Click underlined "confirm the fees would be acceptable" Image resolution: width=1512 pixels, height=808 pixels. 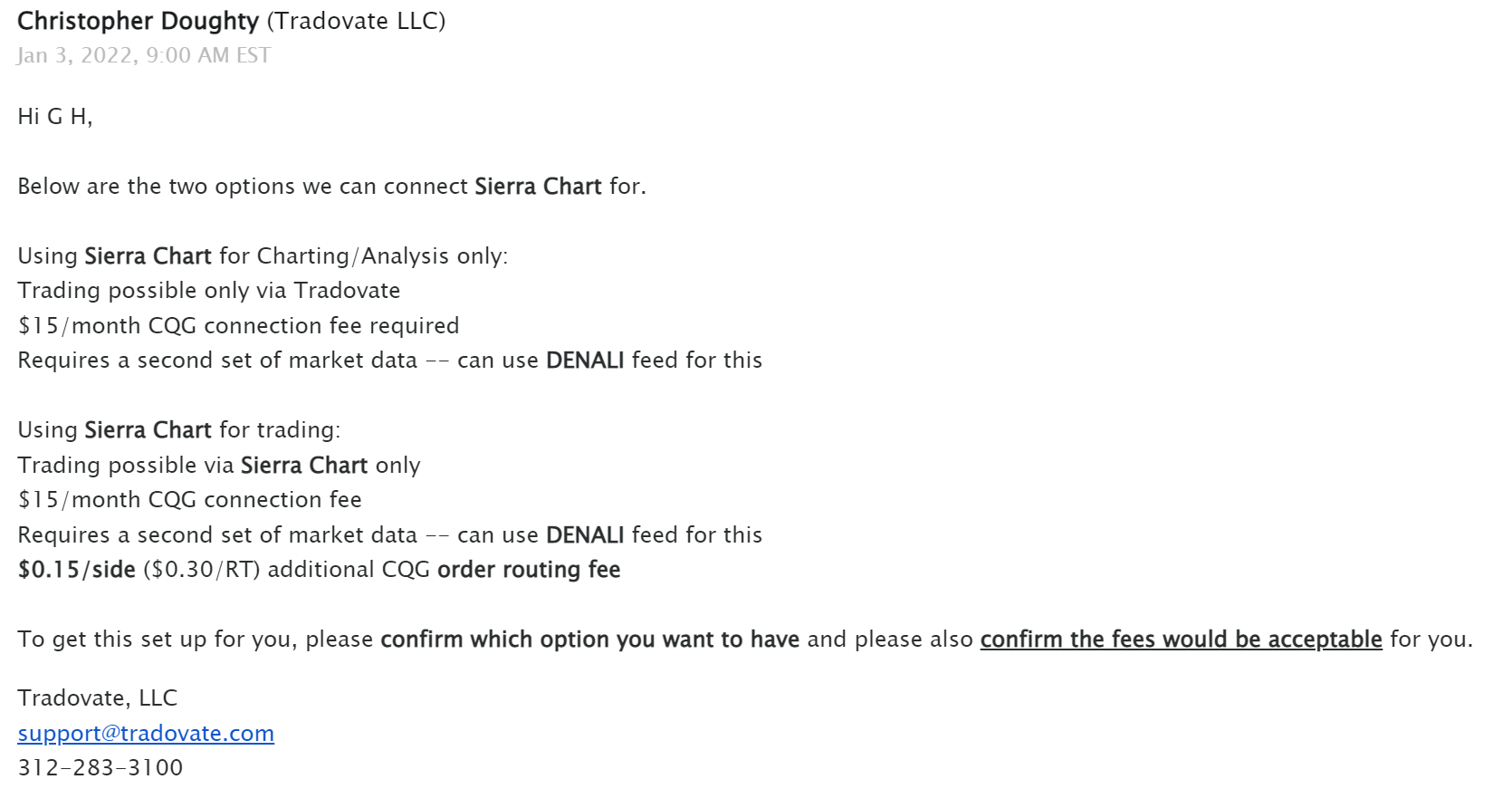point(1181,640)
